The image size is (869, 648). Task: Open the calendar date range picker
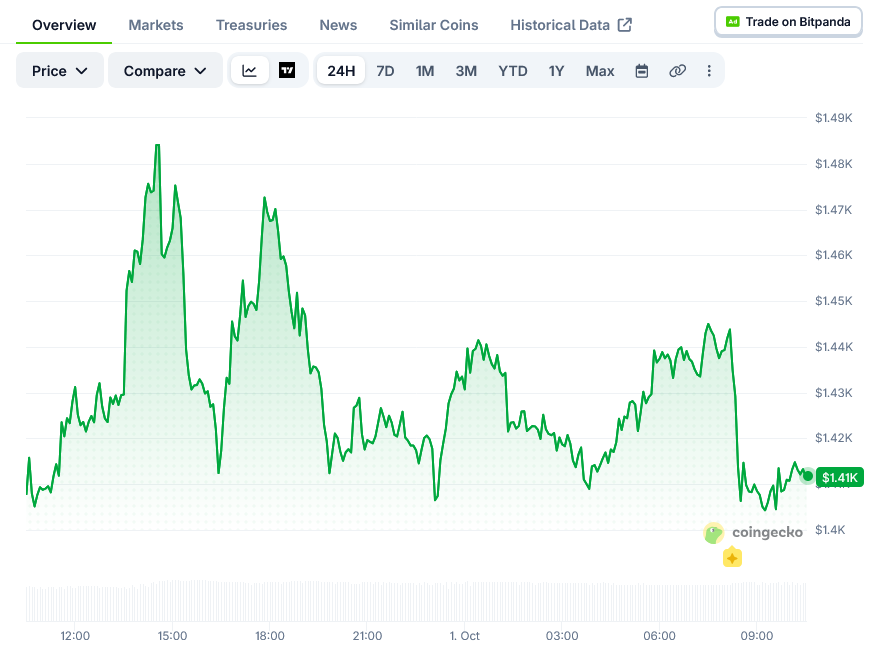coord(642,71)
